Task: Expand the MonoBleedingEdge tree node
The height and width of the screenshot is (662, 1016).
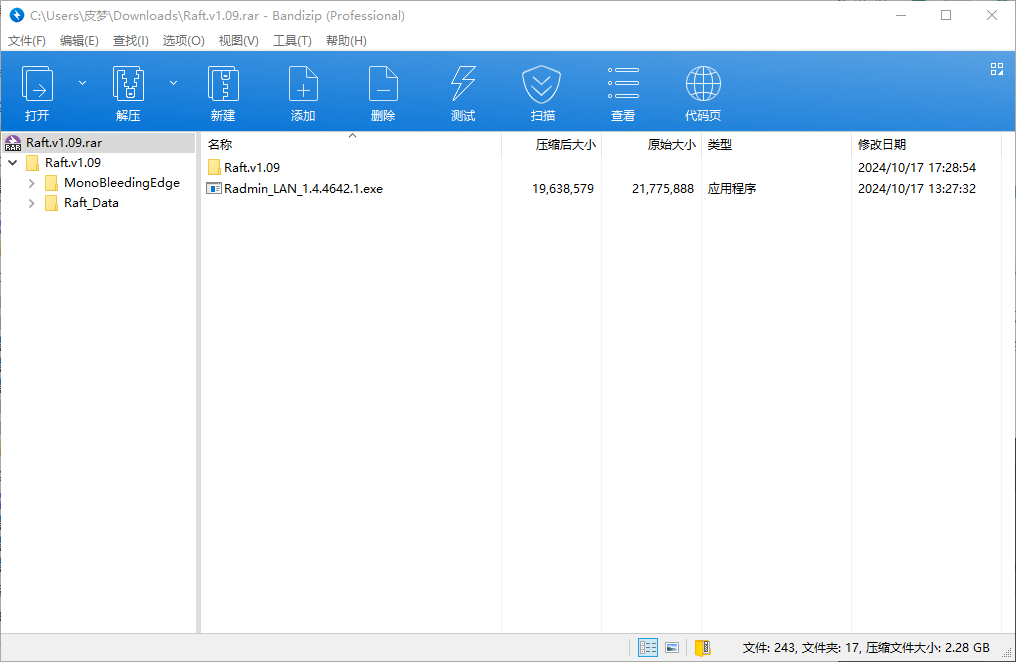Action: [32, 183]
